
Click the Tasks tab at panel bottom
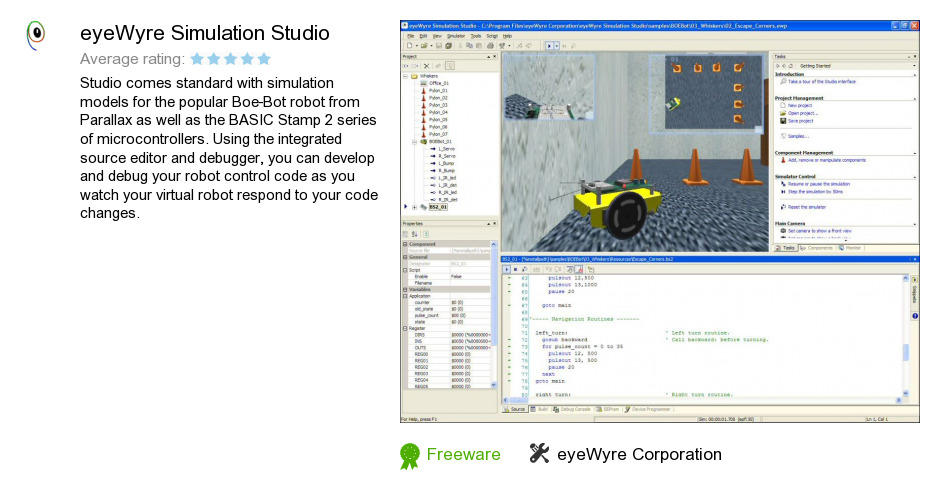(785, 248)
